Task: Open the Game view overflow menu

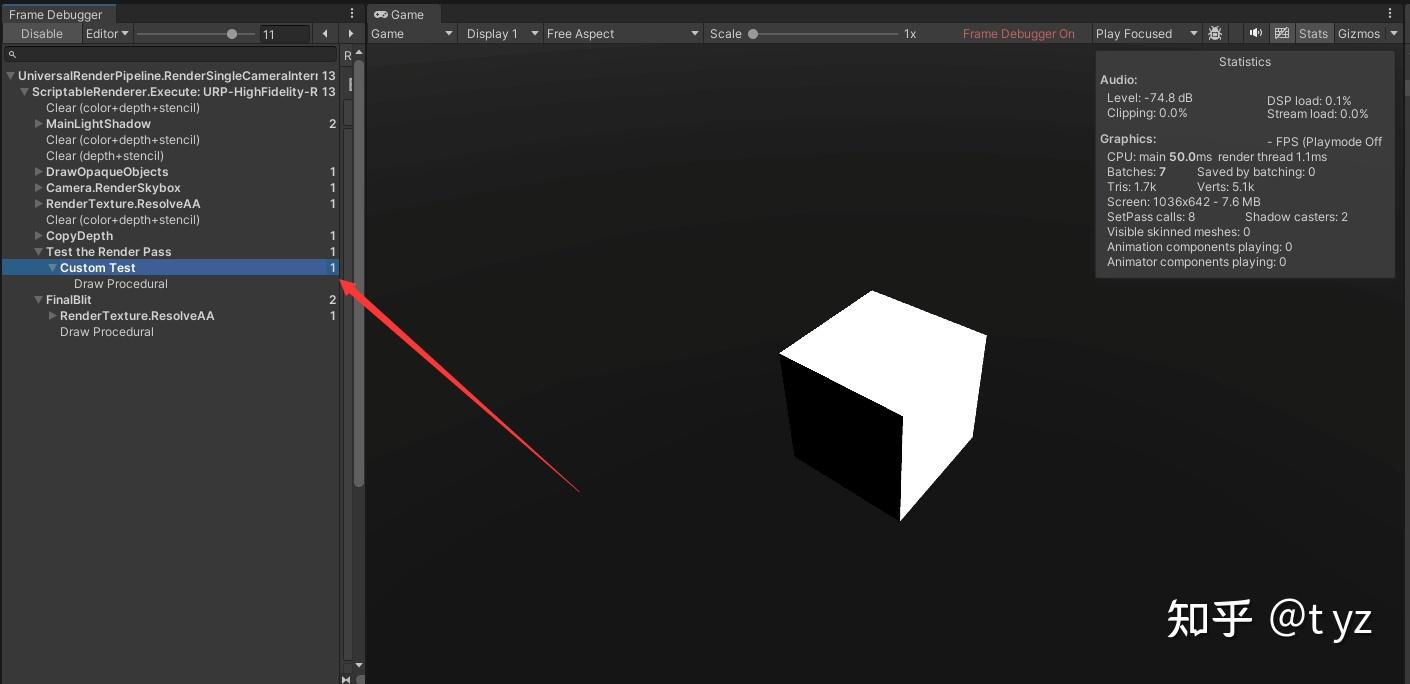Action: 1391,11
